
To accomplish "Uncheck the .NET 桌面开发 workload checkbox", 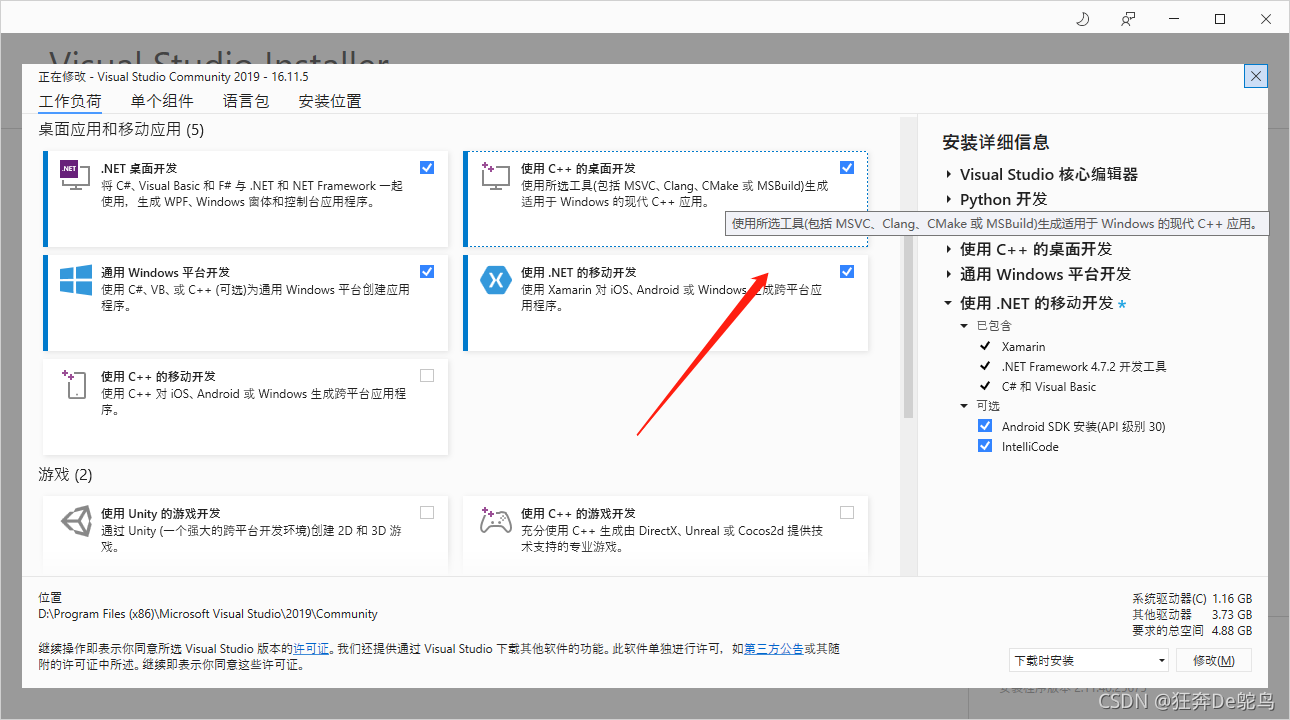I will pos(427,167).
